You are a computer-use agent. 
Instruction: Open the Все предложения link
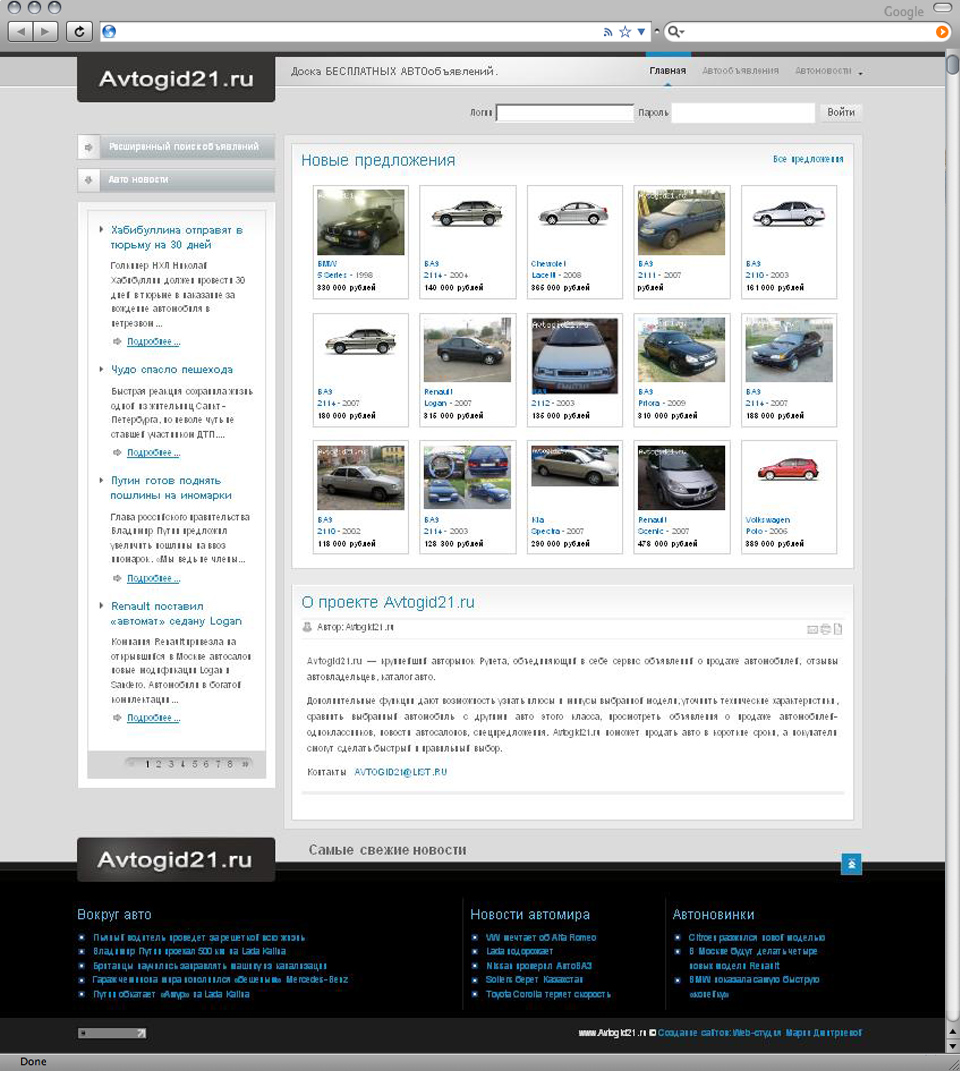(808, 159)
